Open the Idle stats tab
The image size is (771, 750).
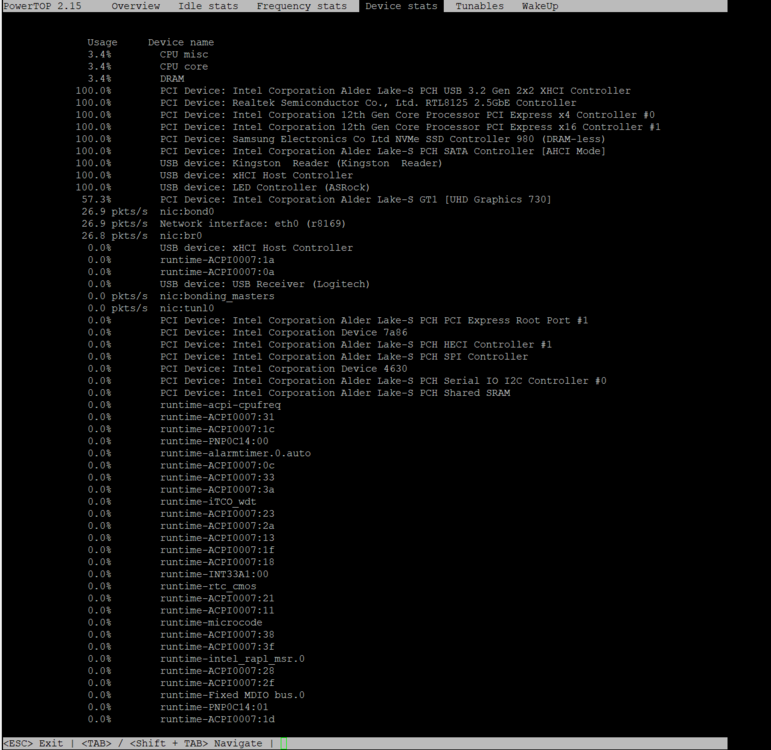click(208, 6)
